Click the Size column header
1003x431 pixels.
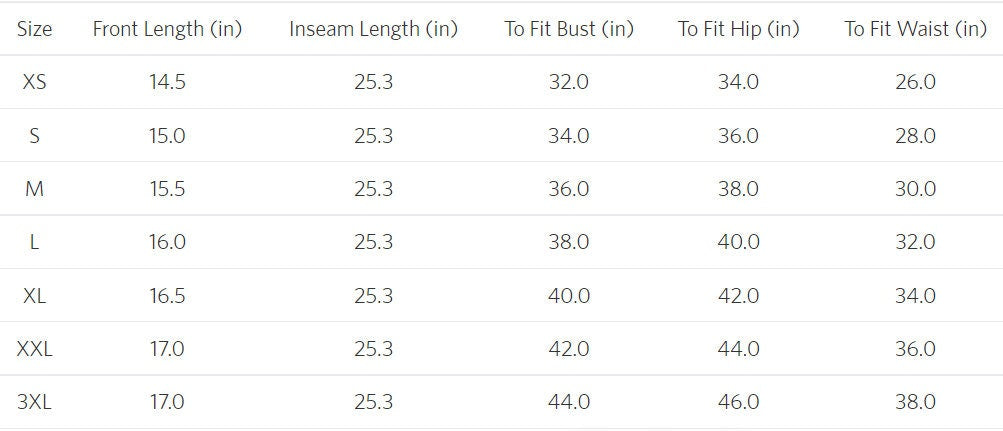pos(35,29)
